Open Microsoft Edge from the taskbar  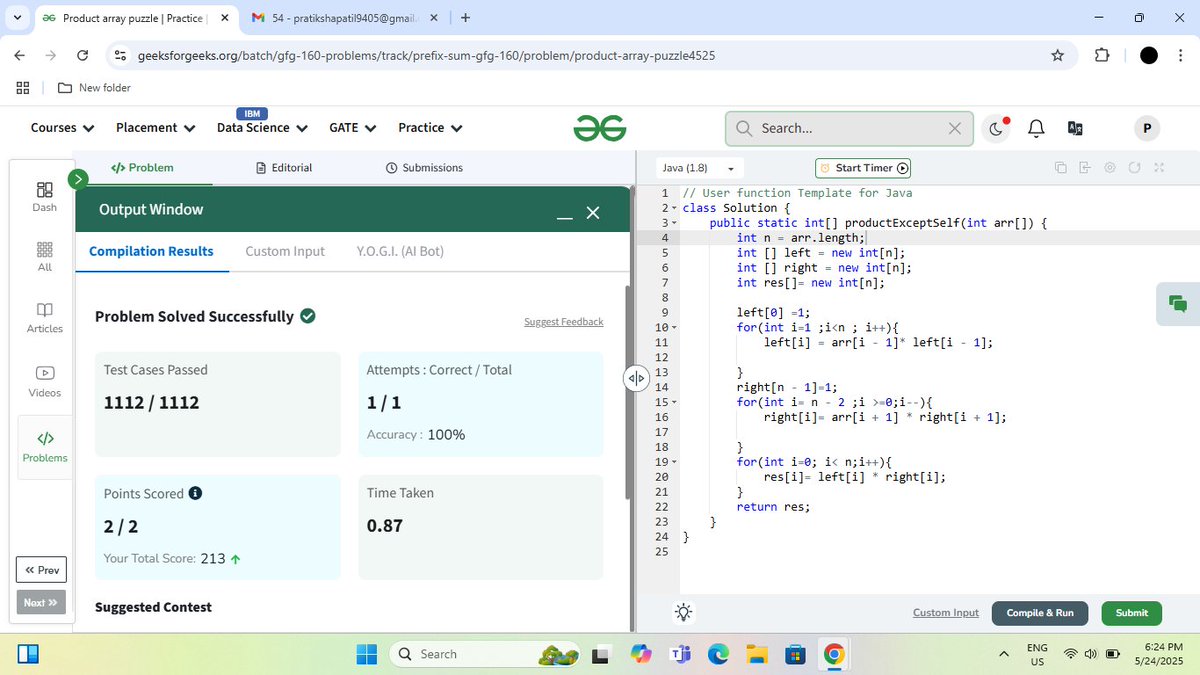point(718,654)
